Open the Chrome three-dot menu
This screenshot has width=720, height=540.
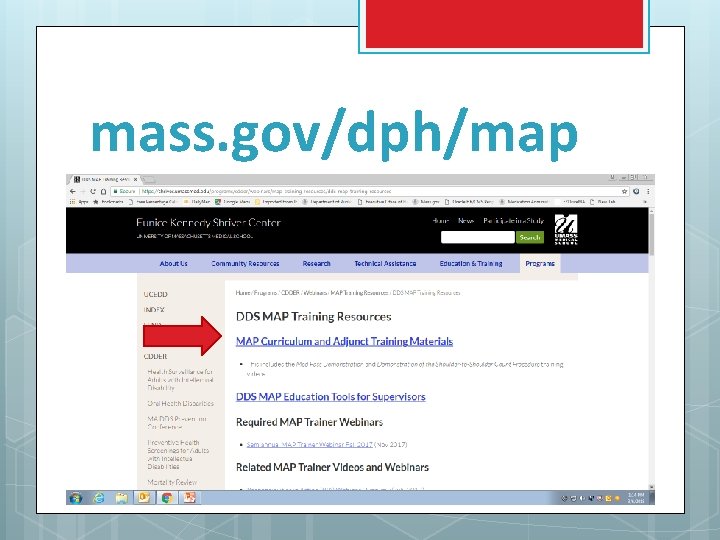point(648,191)
